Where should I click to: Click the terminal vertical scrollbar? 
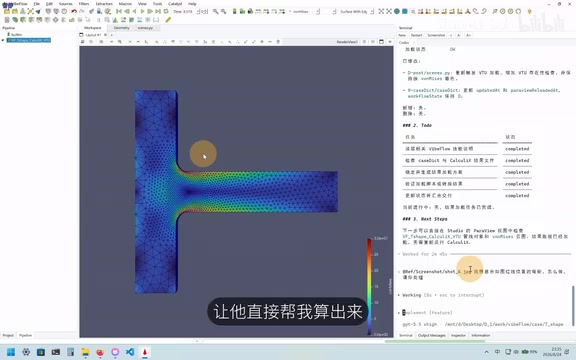pos(573,305)
